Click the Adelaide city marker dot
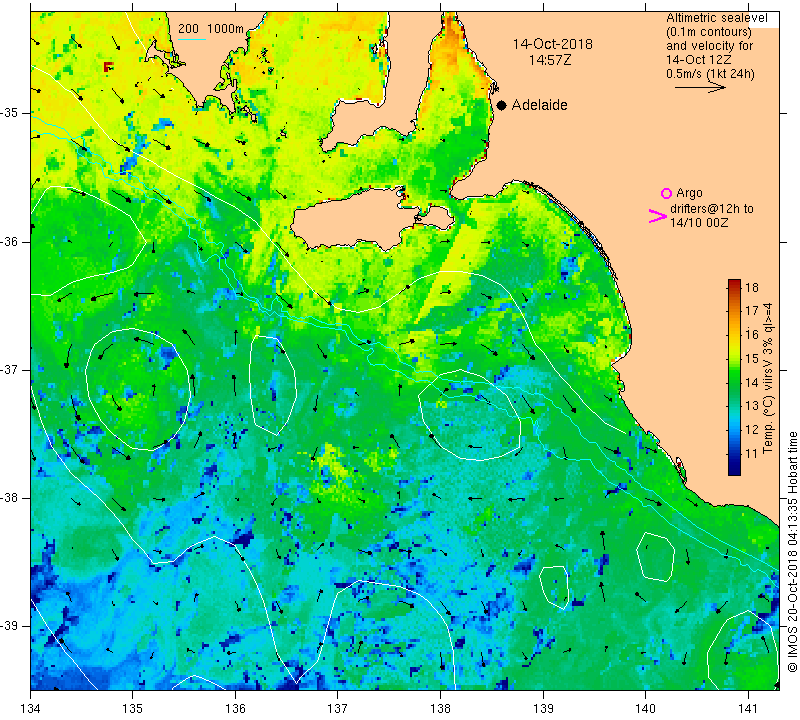This screenshot has width=800, height=720. pos(502,105)
